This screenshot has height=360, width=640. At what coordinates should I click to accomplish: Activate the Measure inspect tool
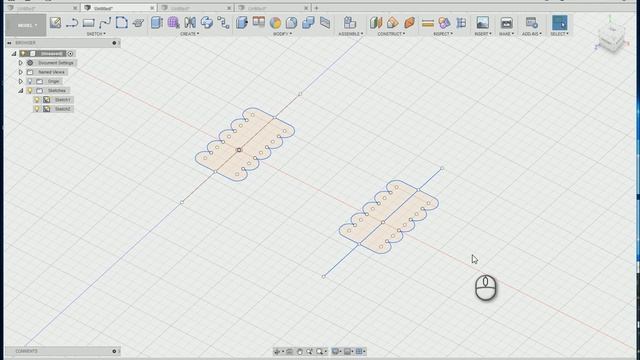pos(428,23)
